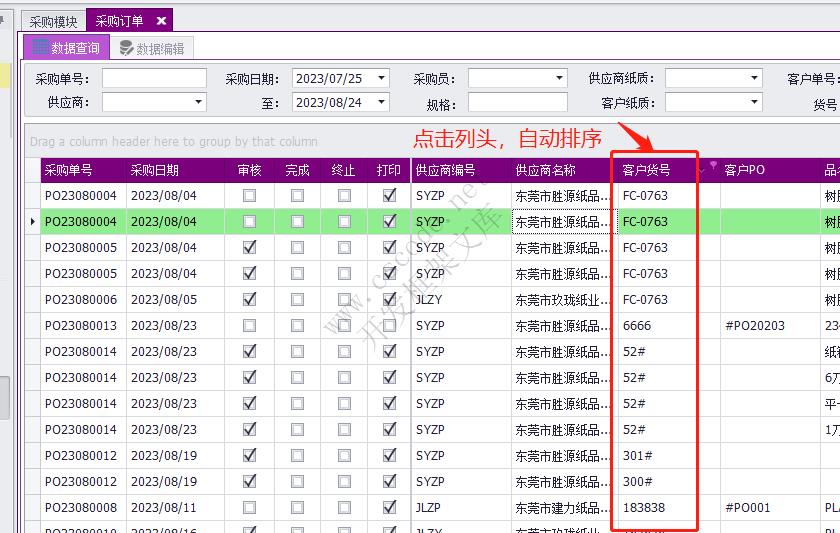Image resolution: width=840 pixels, height=533 pixels.
Task: Switch to the 采购模块 tab
Action: coord(54,21)
